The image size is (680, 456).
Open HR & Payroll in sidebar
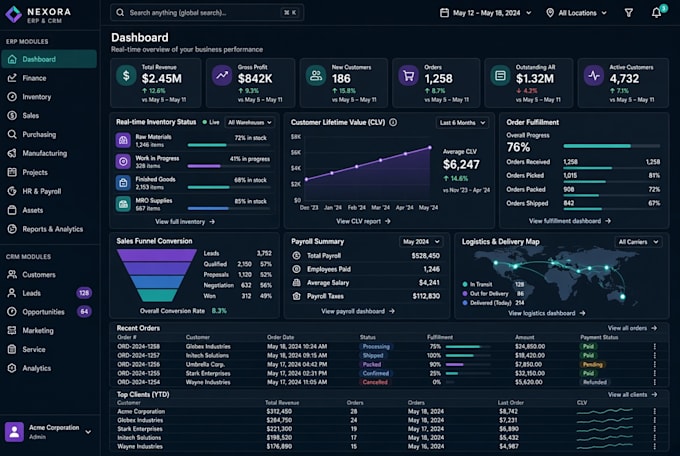click(49, 191)
